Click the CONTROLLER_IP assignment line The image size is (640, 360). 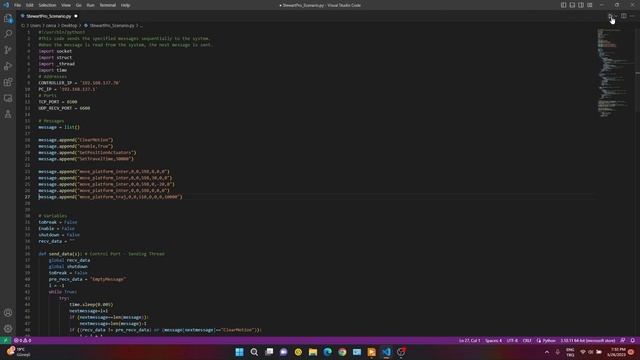(79, 83)
